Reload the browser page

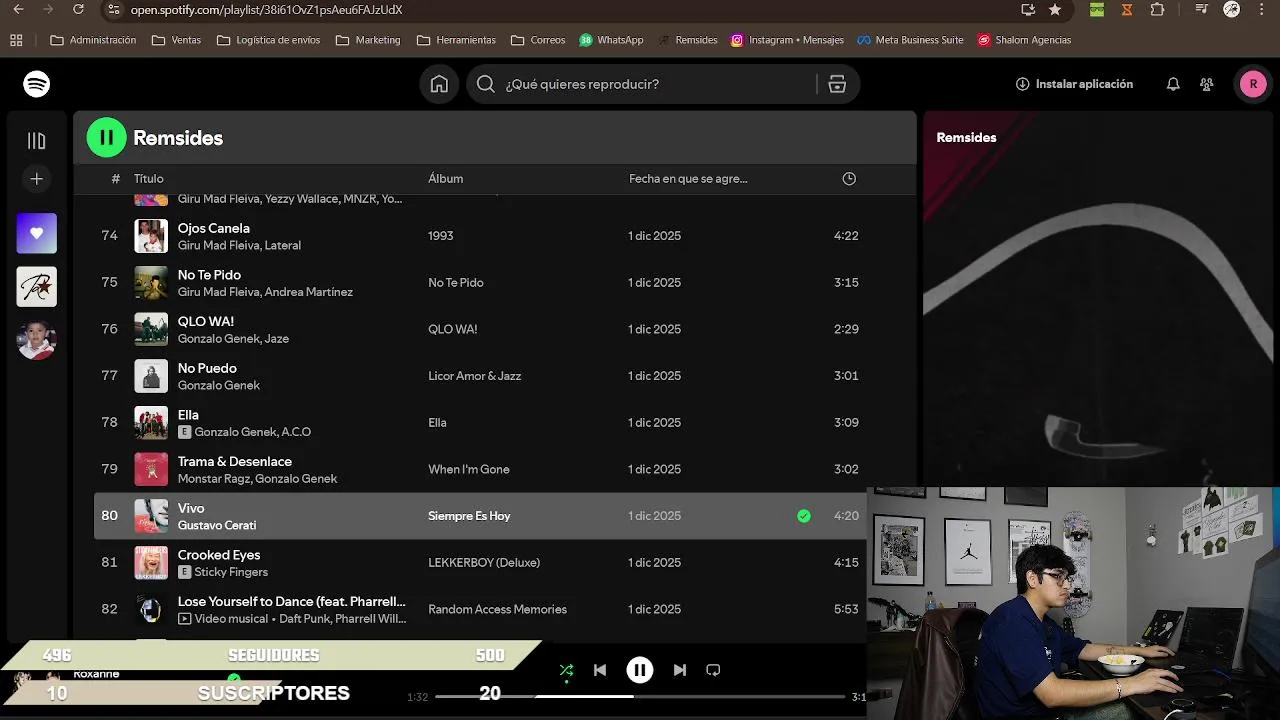[78, 9]
